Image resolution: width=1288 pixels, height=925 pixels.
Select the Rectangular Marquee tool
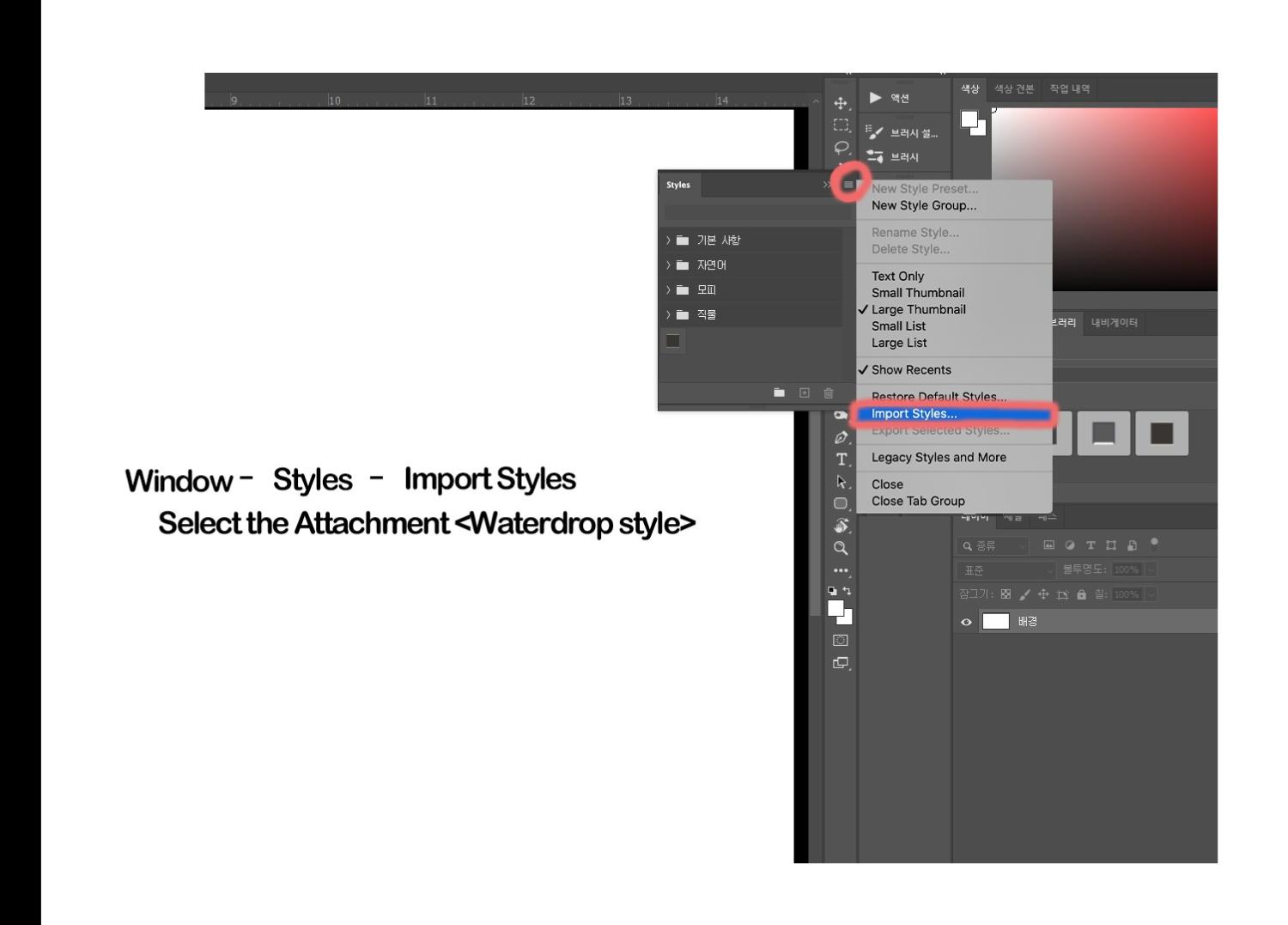click(x=841, y=125)
